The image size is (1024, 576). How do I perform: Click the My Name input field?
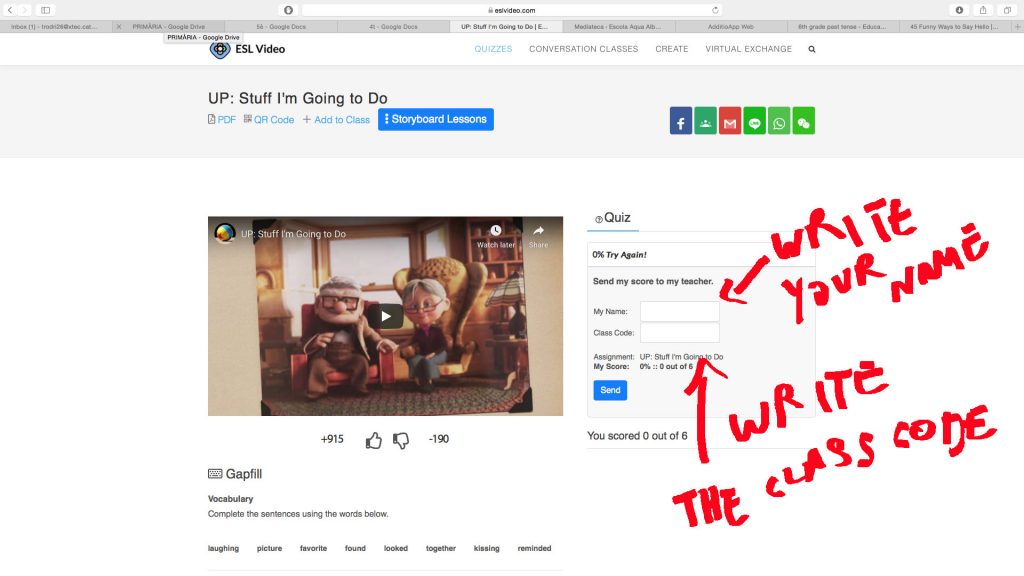tap(679, 311)
